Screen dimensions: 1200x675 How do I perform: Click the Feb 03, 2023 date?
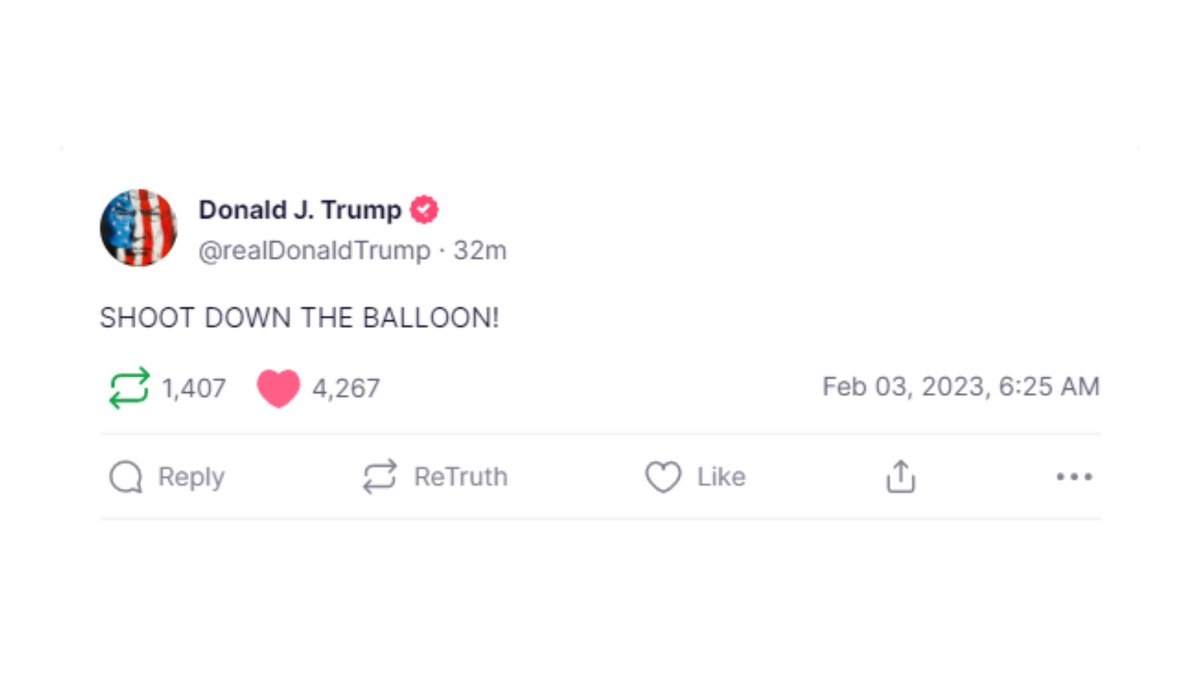pos(906,387)
